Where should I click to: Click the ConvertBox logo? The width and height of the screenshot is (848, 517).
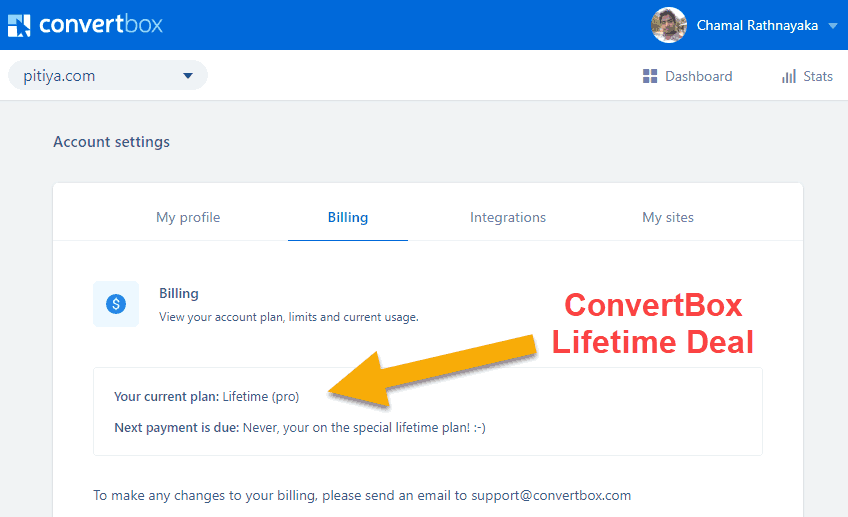coord(85,25)
